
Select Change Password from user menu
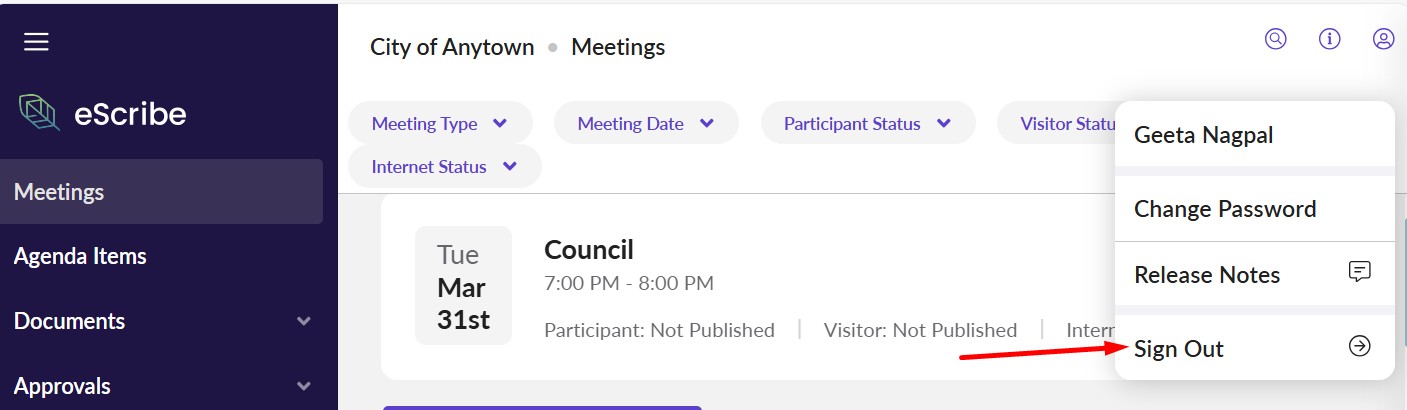(1225, 209)
